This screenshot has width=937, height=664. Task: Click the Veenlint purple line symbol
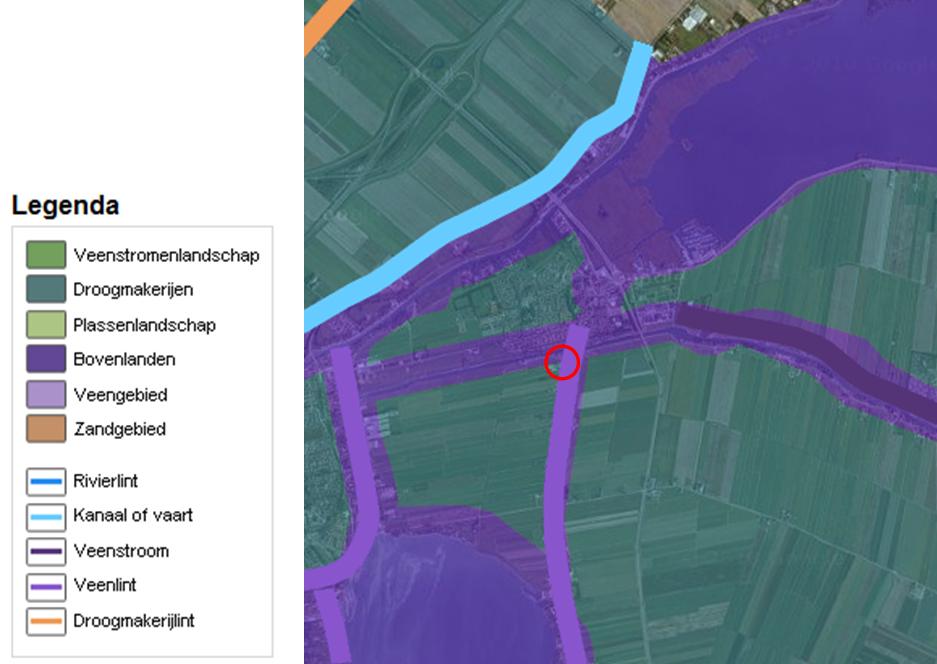tap(46, 587)
